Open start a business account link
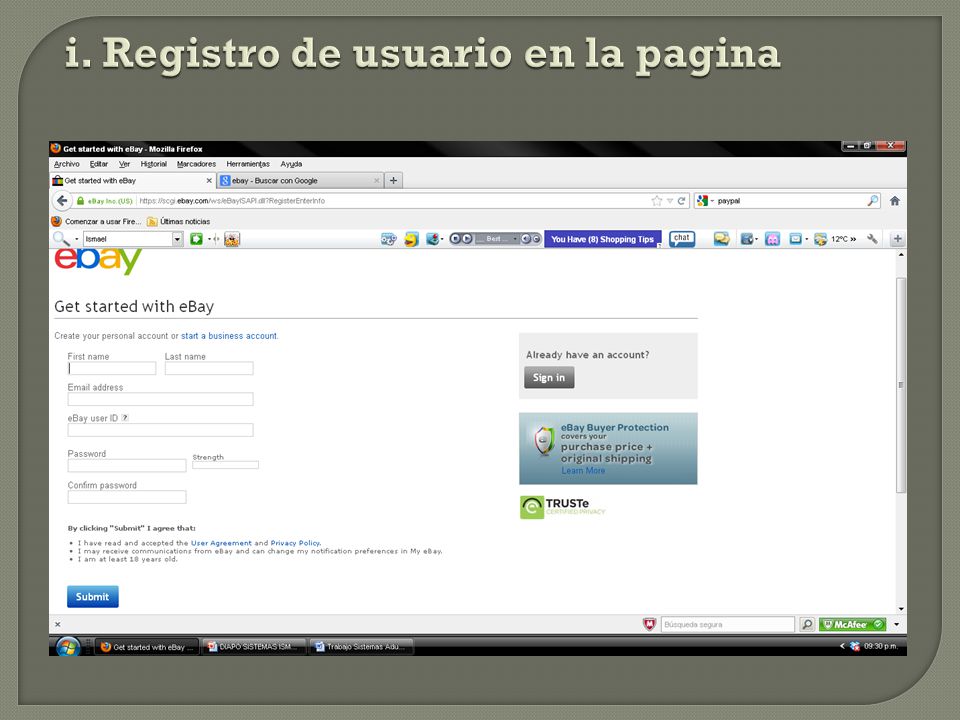This screenshot has width=960, height=720. [229, 336]
